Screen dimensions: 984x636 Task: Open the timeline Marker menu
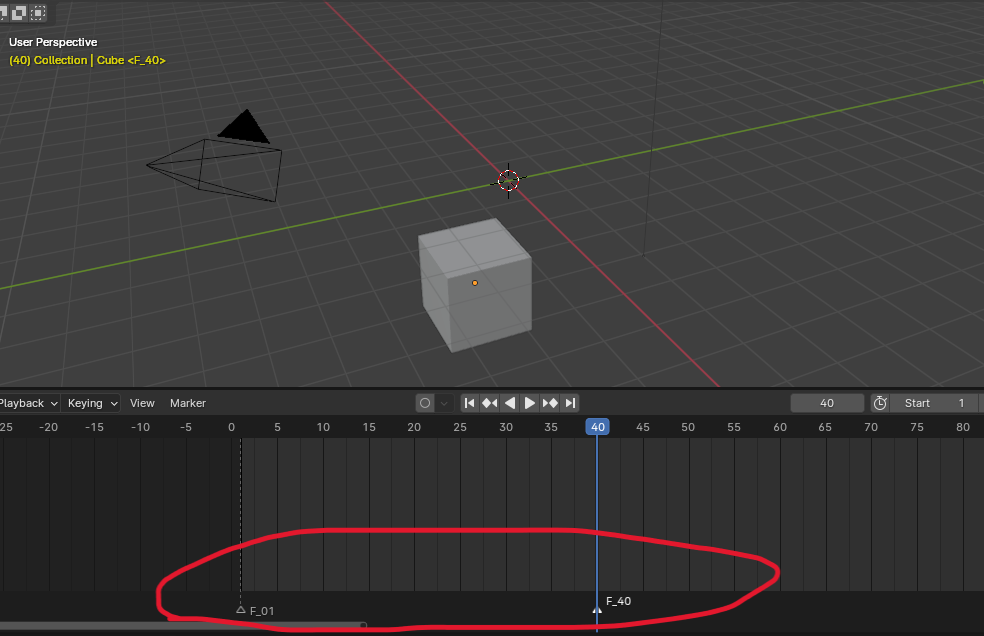pyautogui.click(x=188, y=403)
